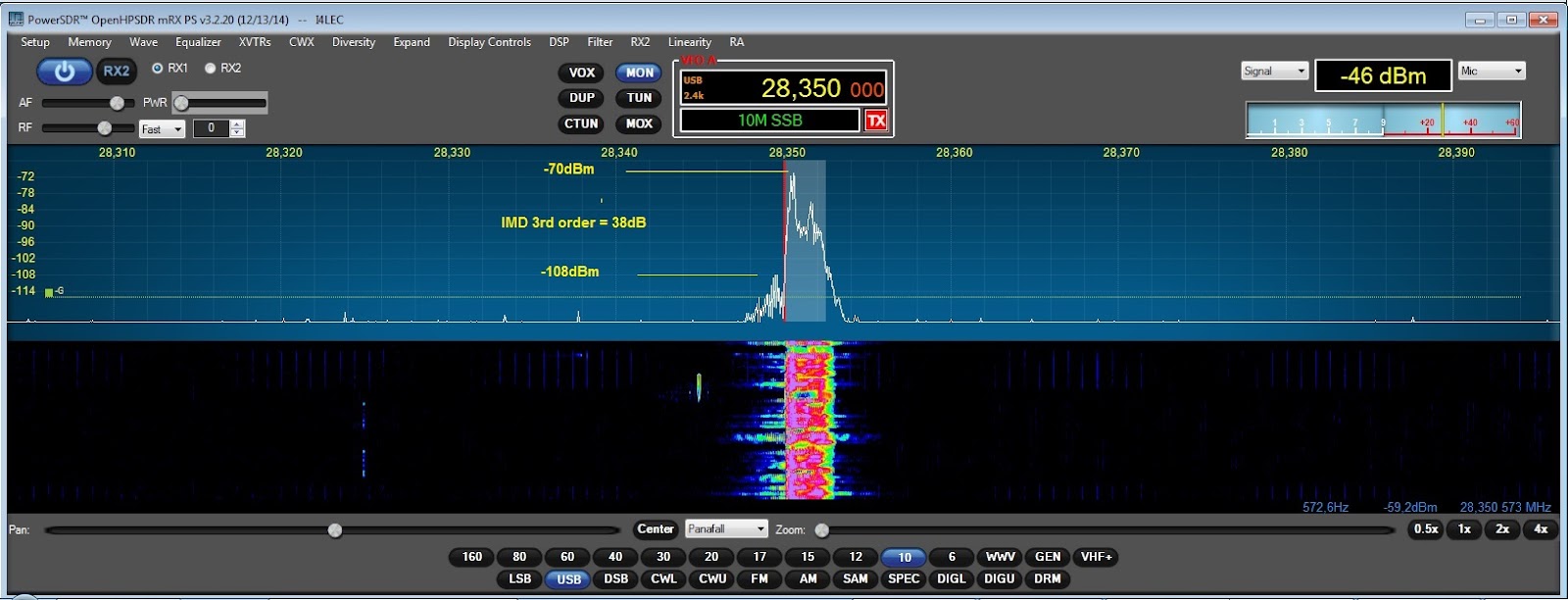This screenshot has width=1568, height=600.
Task: Open the Diversity menu
Action: coord(354,42)
